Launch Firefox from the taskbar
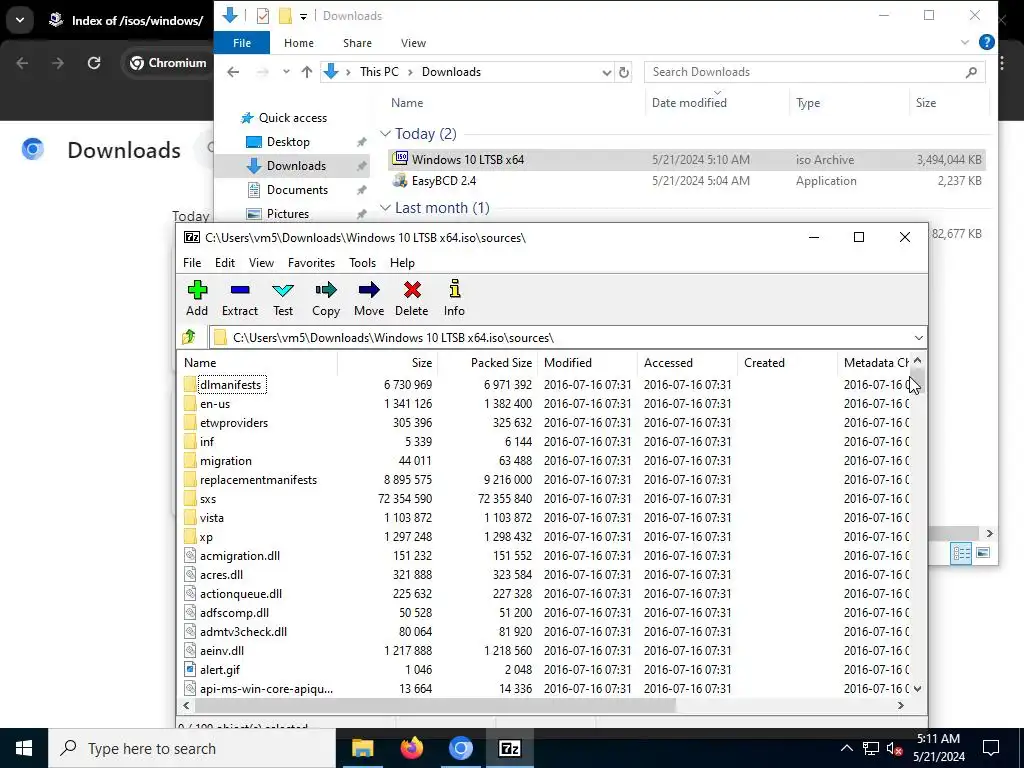1024x768 pixels. [411, 748]
